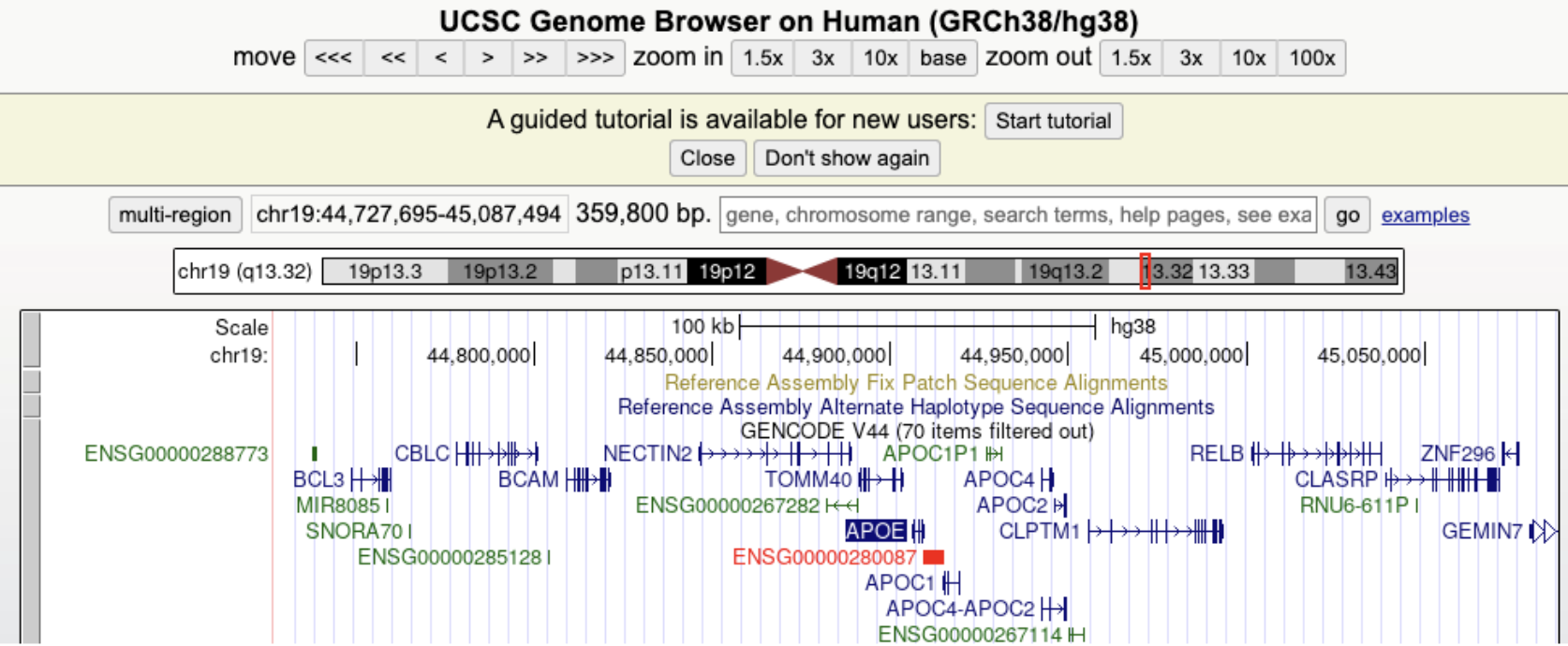Select the CLPTM1 gene label

pyautogui.click(x=1040, y=532)
